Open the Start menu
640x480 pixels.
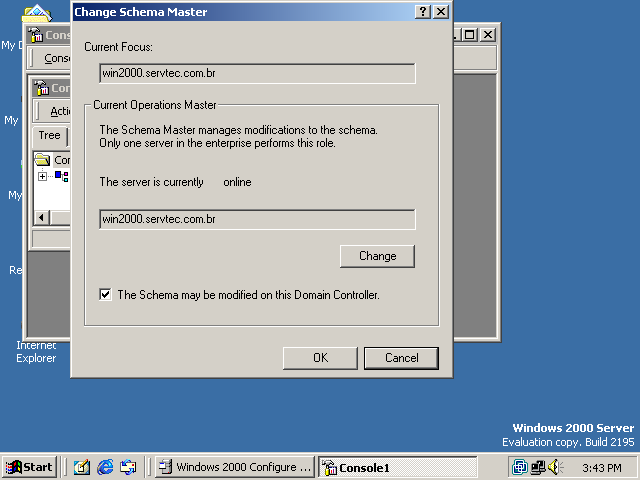point(29,467)
